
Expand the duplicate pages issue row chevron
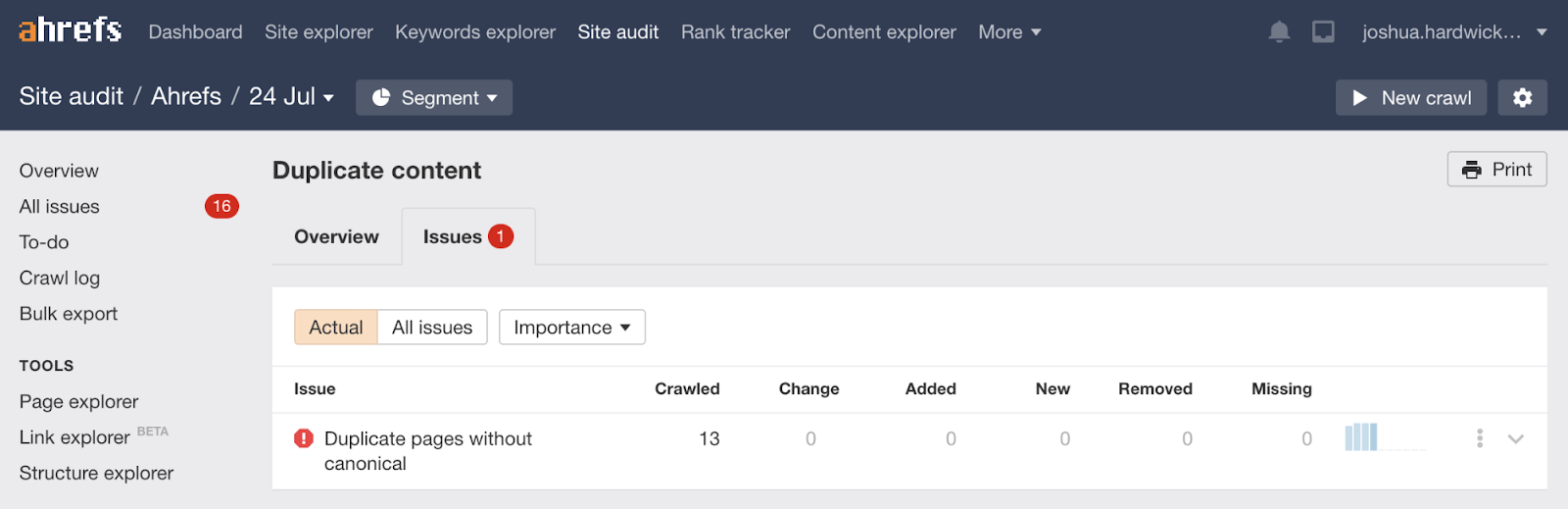[1516, 438]
